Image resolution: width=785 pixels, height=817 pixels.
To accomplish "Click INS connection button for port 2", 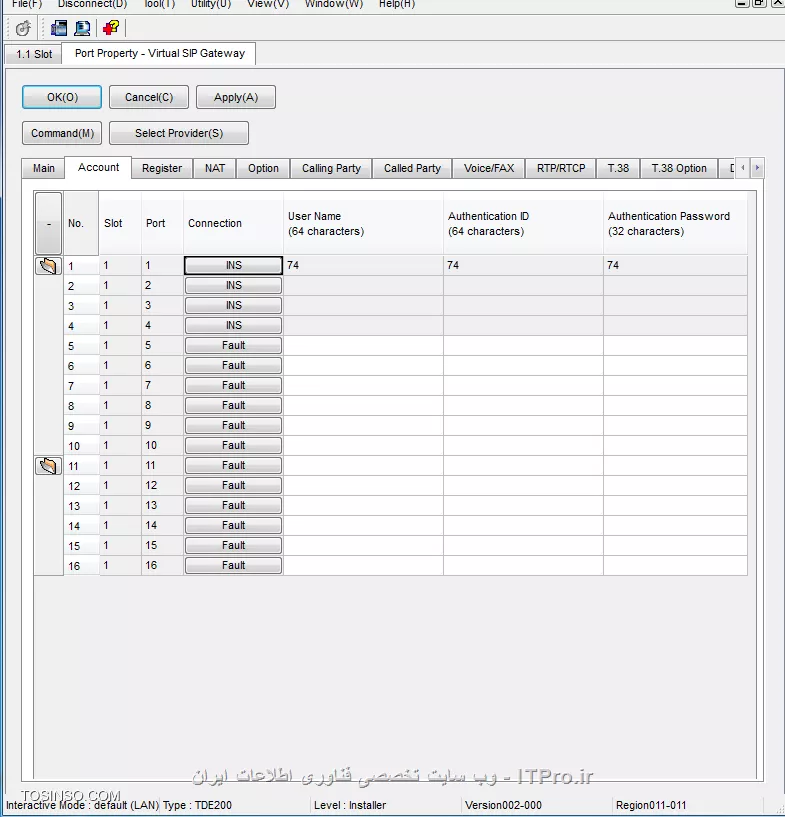I will (233, 286).
